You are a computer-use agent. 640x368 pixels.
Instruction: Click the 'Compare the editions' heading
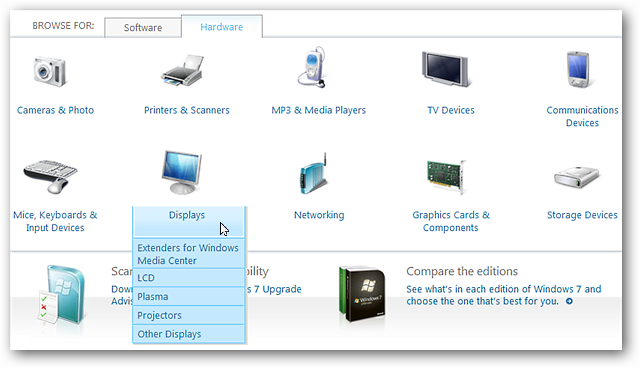462,271
